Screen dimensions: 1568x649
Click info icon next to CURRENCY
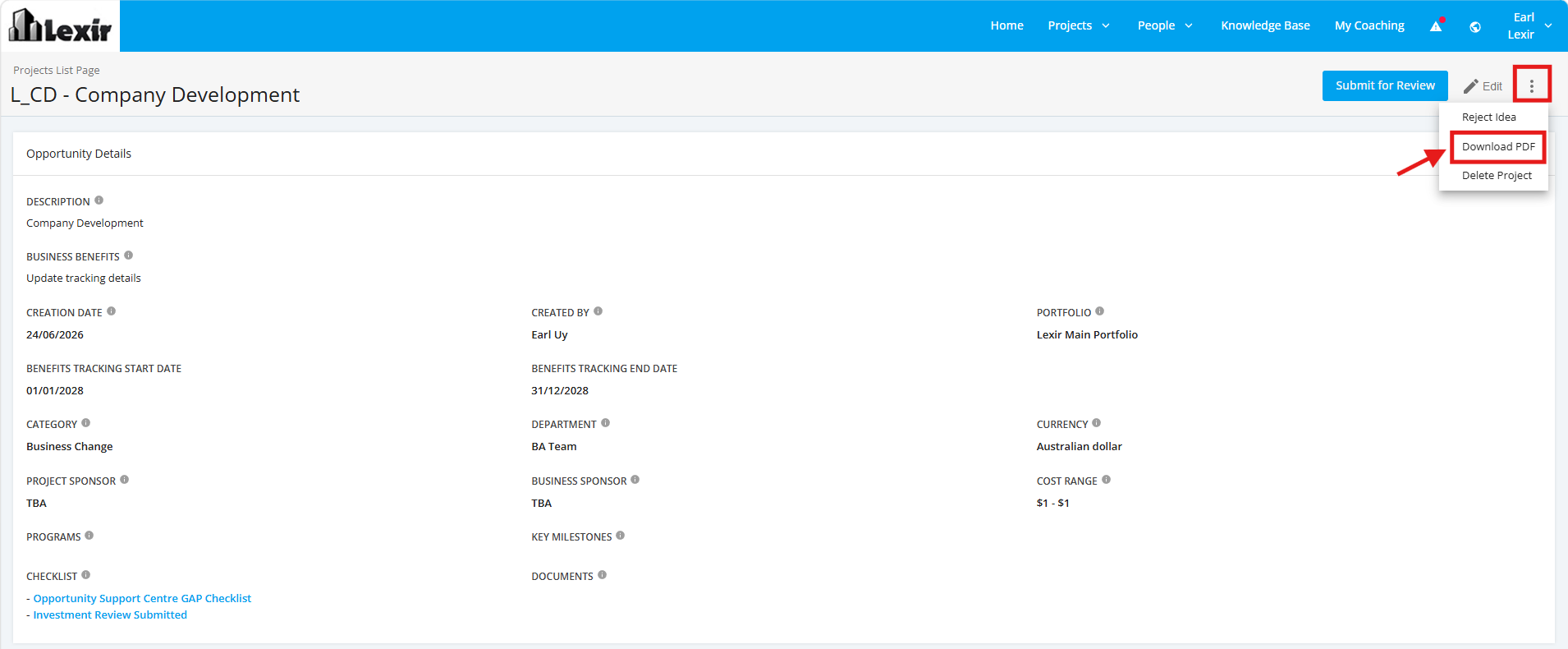click(x=1097, y=423)
